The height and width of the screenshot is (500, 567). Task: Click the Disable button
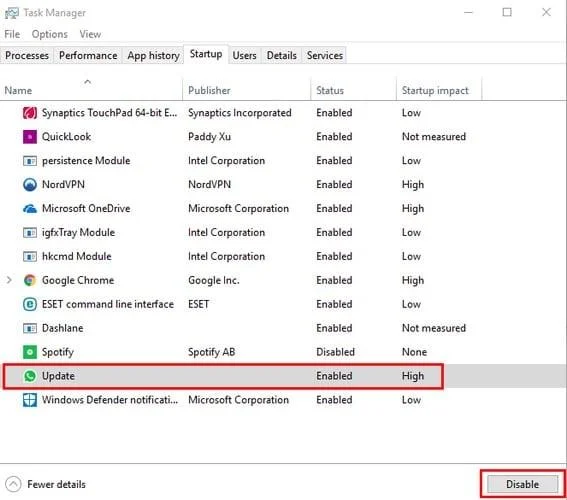[x=523, y=484]
